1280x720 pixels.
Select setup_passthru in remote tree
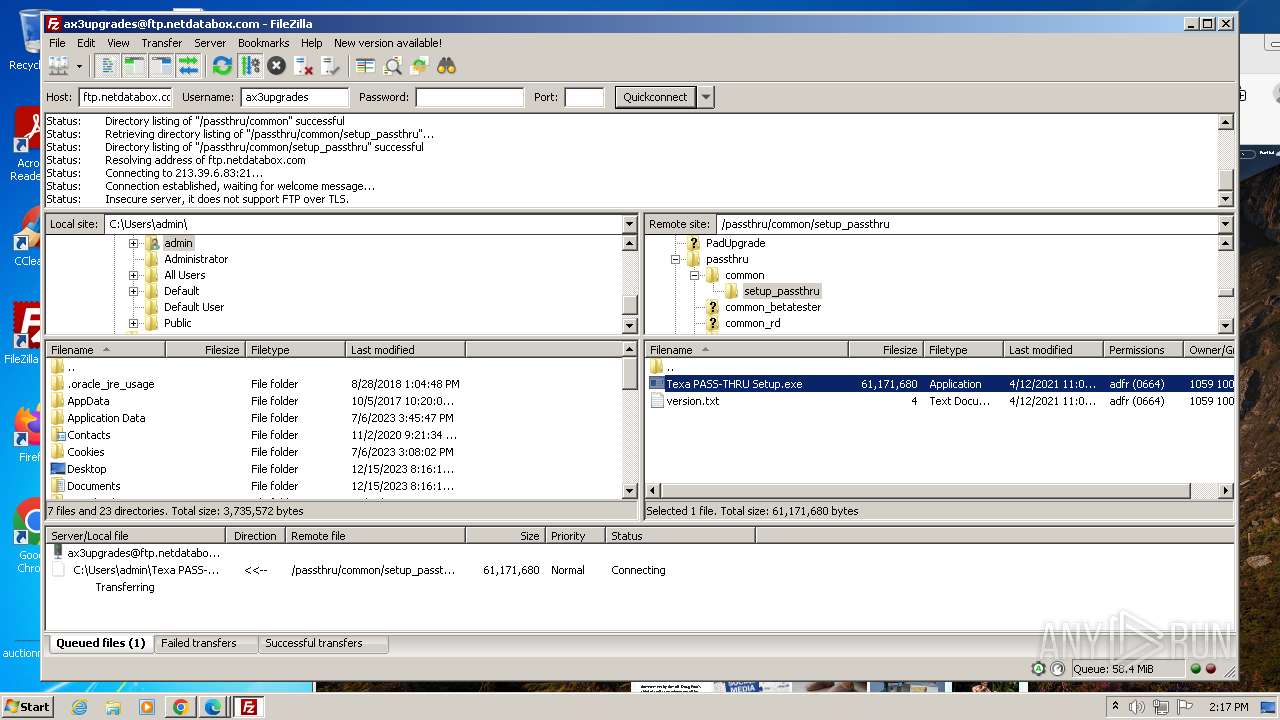pos(781,291)
